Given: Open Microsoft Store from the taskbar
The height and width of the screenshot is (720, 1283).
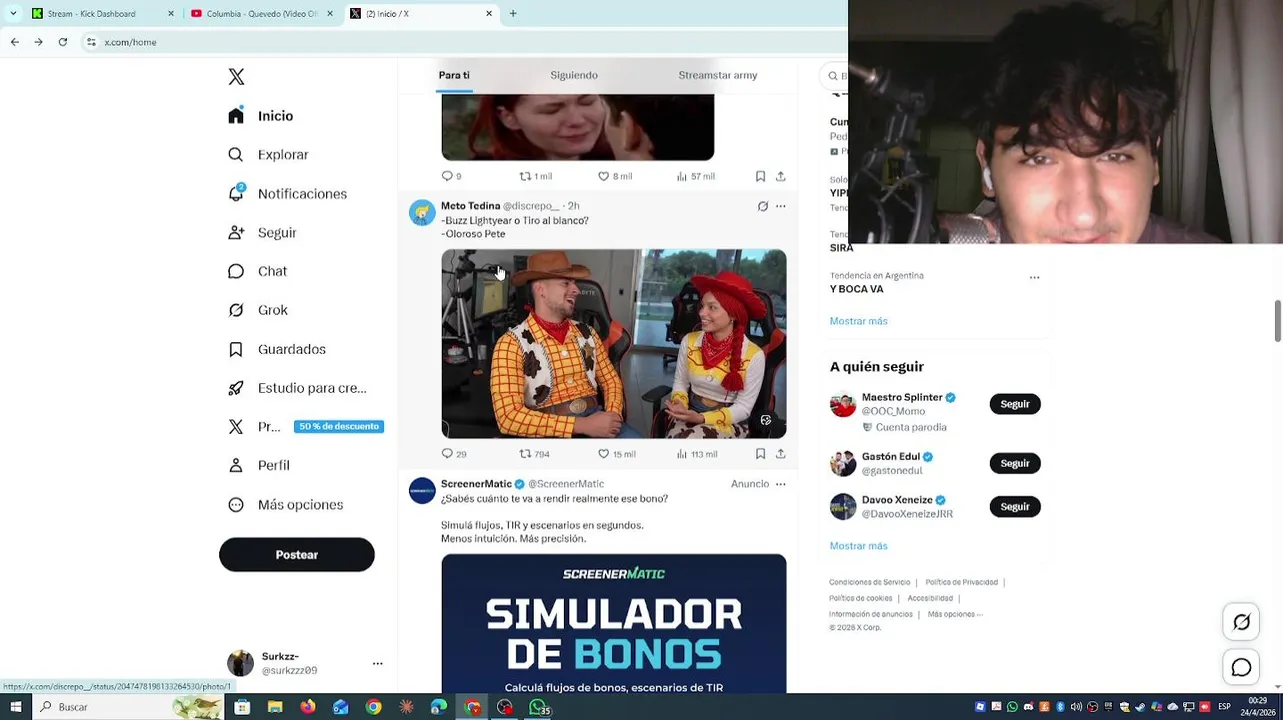Looking at the screenshot, I should pyautogui.click(x=242, y=707).
